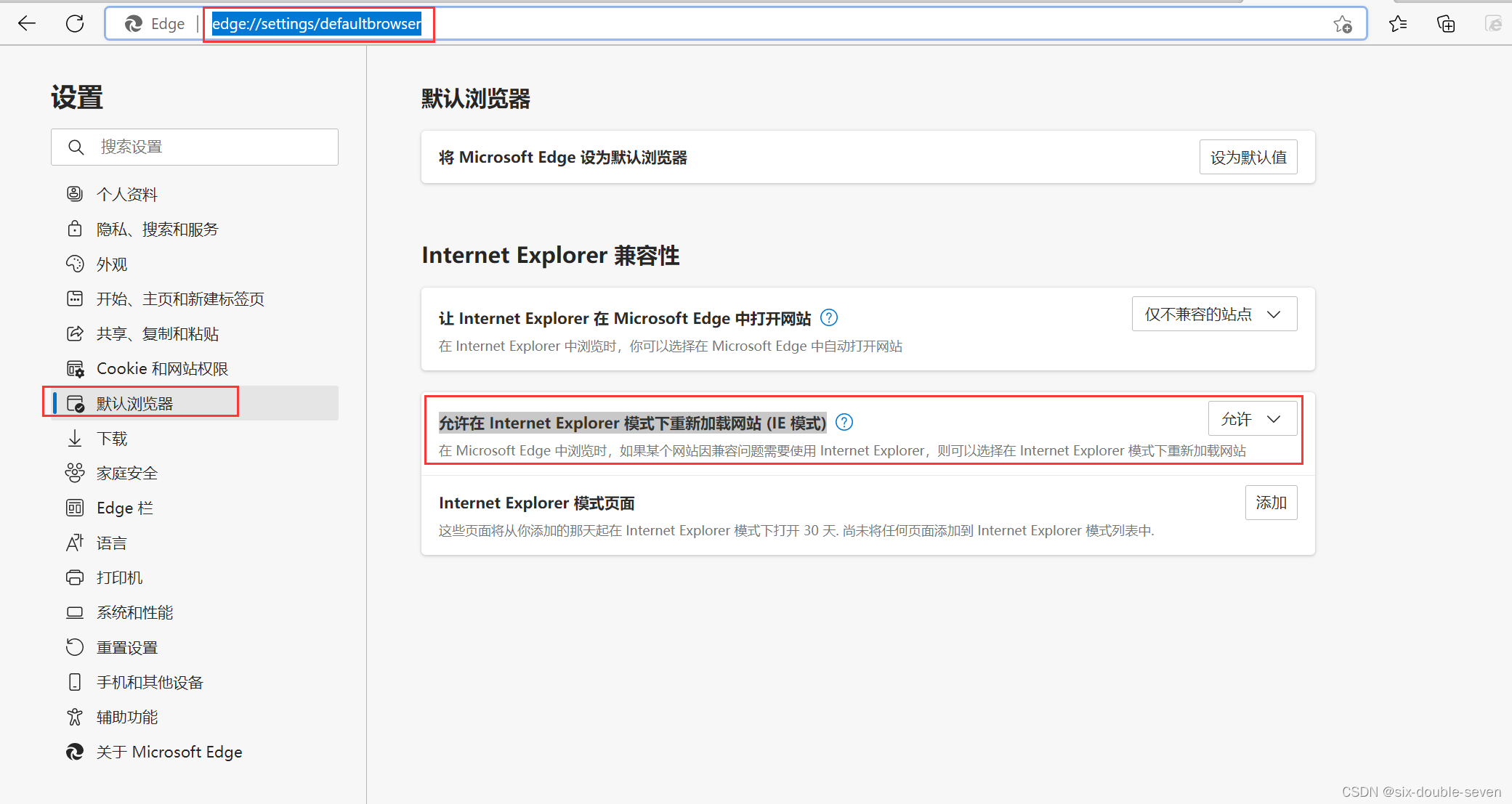Screen dimensions: 1512x804
Task: Click 将 Microsoft Edge 设为默认浏览器 text
Action: click(x=563, y=157)
